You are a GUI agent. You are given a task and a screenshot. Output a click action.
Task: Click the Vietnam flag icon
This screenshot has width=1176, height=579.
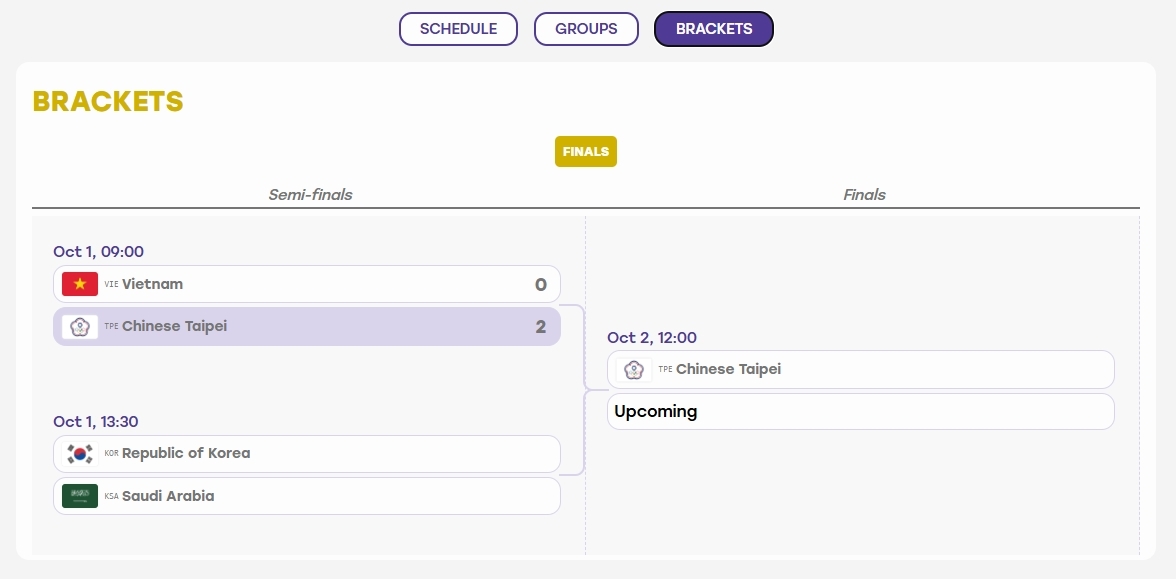80,284
